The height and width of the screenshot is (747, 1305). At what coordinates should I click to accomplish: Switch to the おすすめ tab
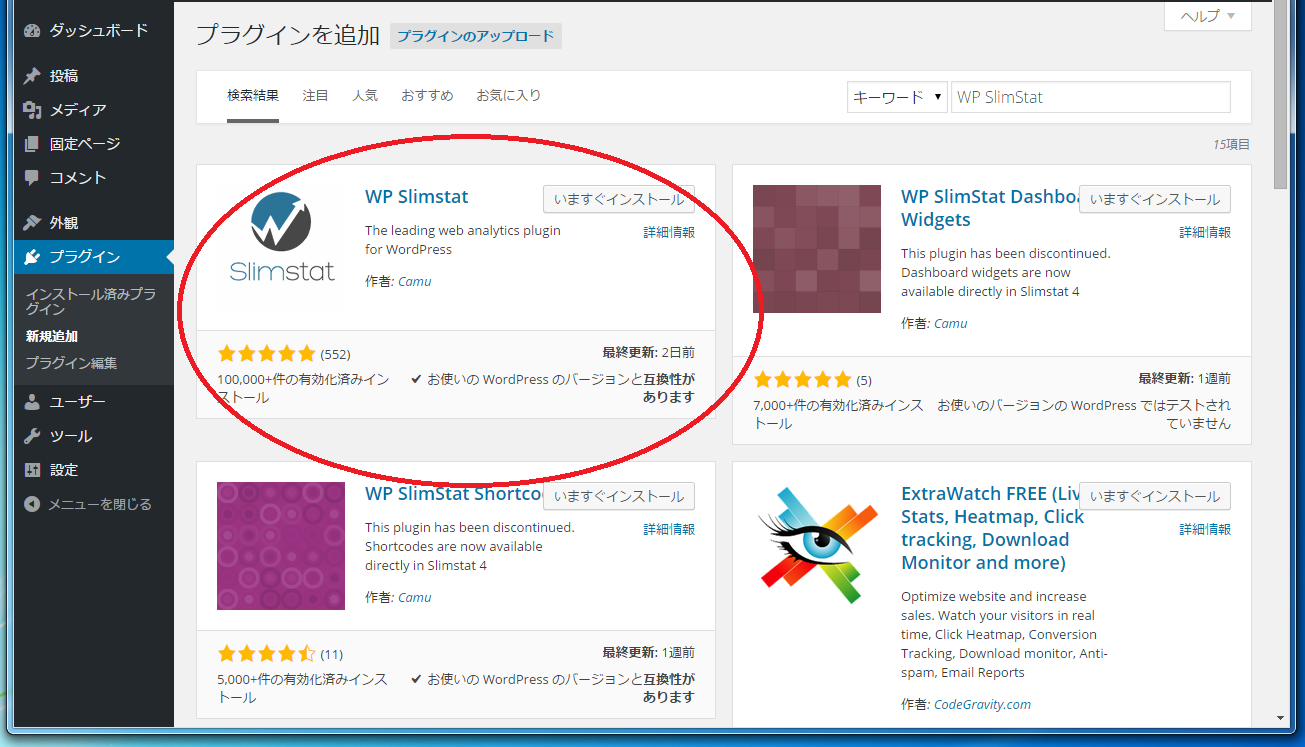tap(427, 96)
